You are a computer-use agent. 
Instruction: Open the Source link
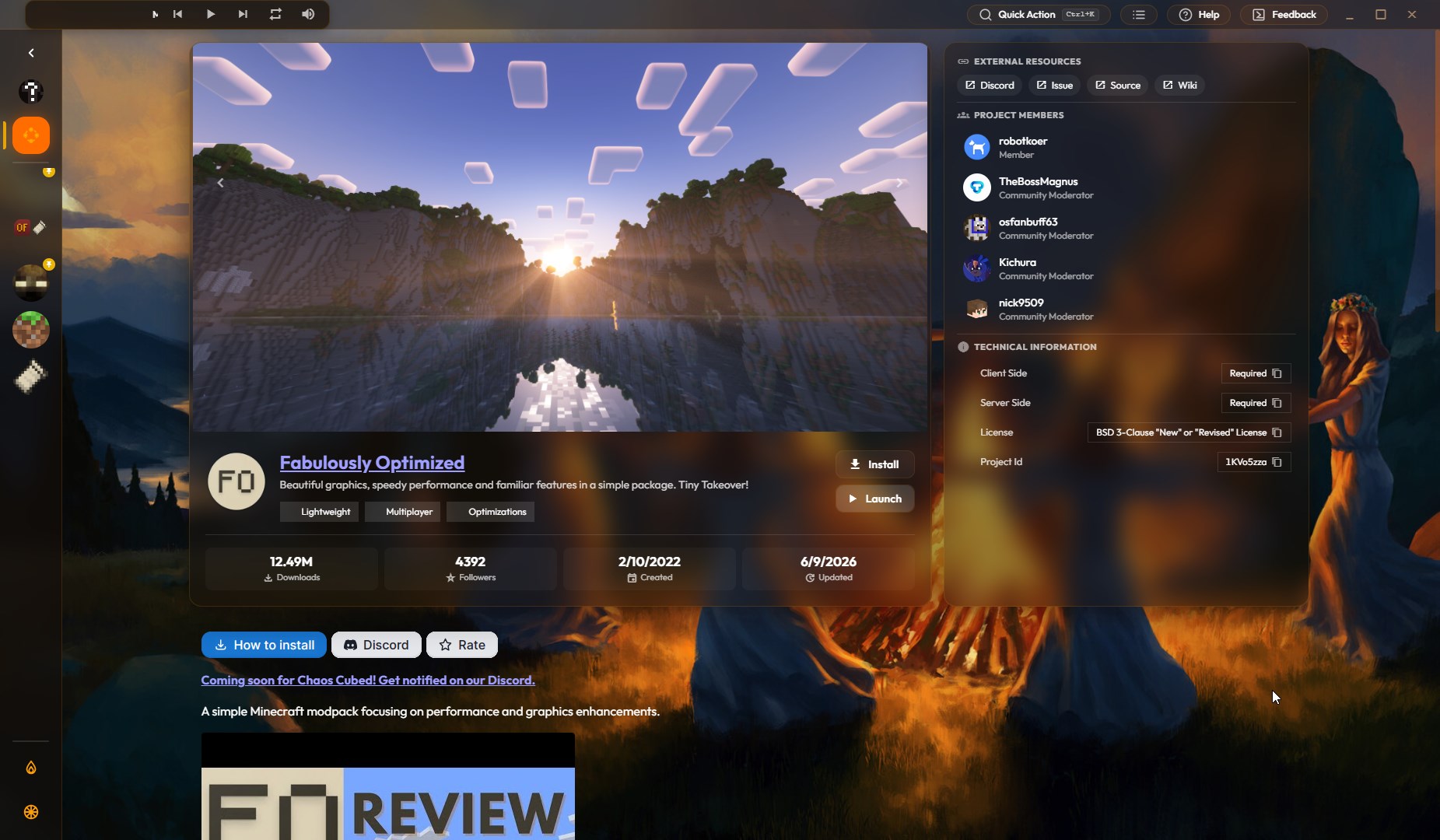[x=1117, y=86]
